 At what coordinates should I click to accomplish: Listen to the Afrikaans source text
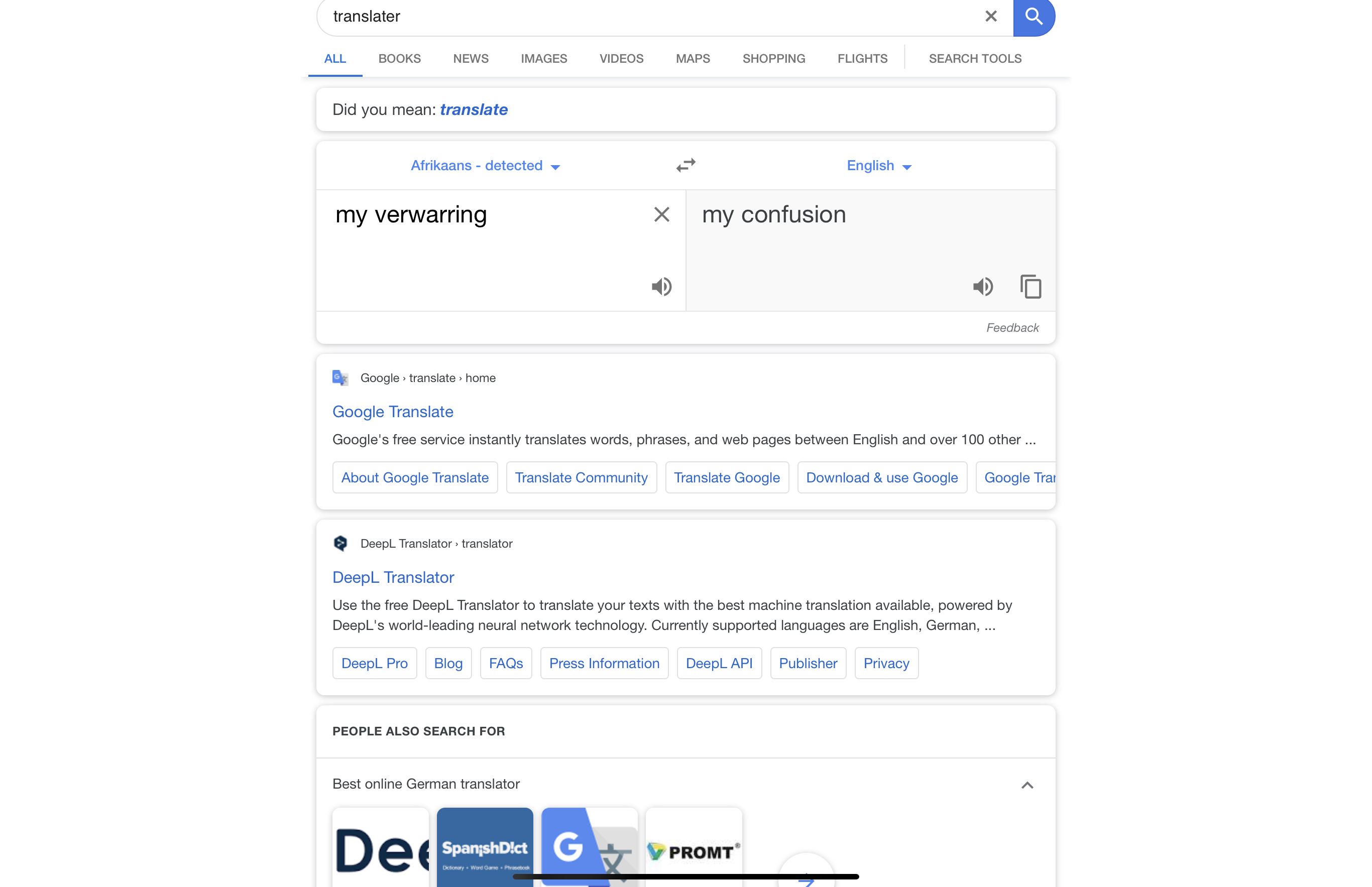(x=661, y=286)
